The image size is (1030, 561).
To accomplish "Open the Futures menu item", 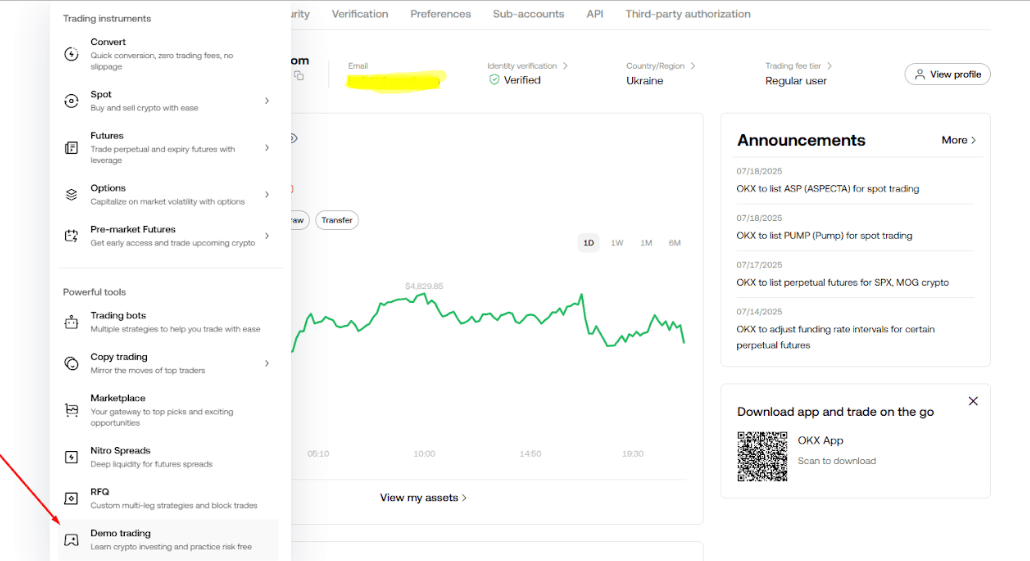I will [168, 148].
